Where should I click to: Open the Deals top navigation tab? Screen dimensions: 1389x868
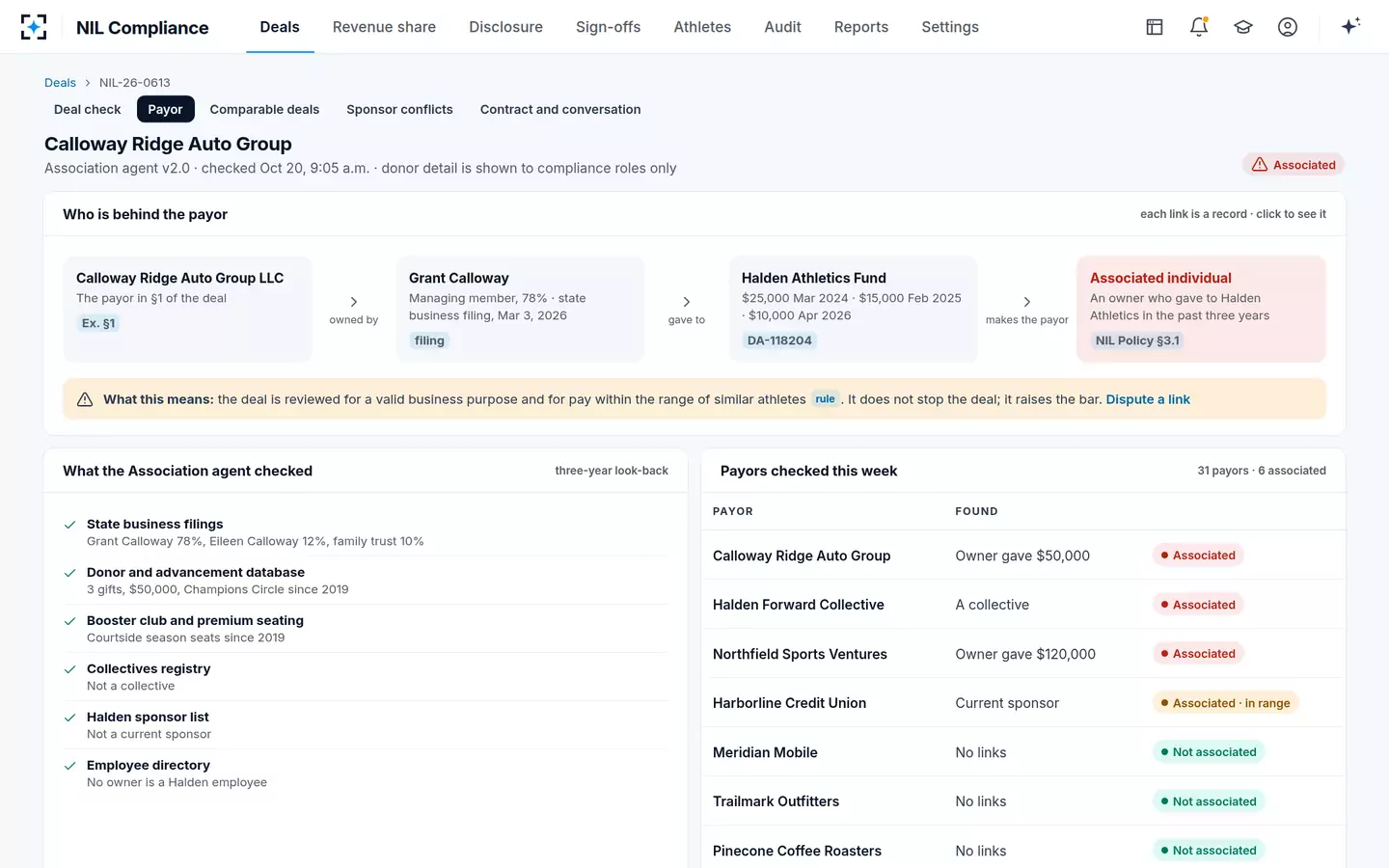280,27
